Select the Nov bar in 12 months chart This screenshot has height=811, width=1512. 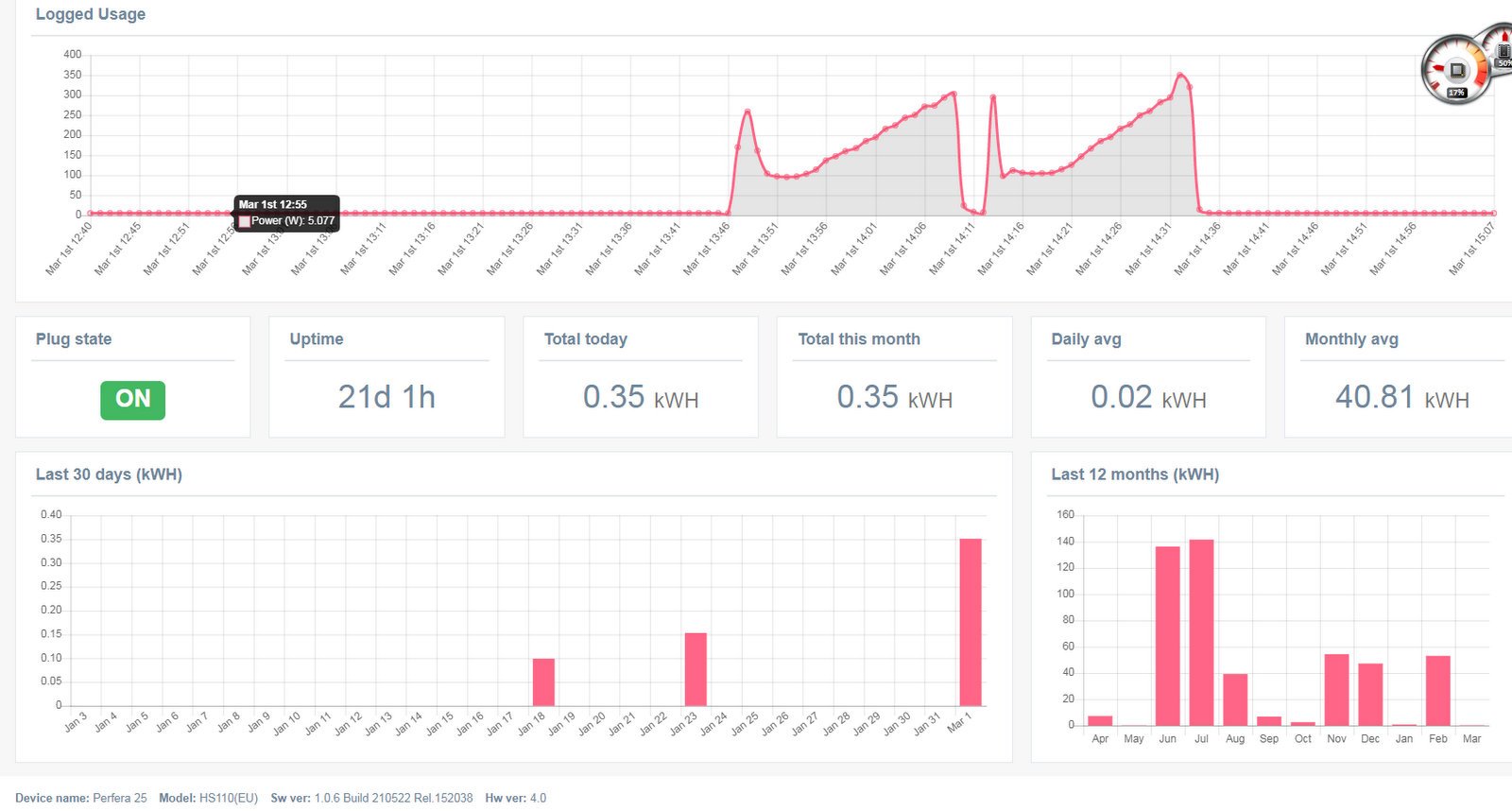(1336, 690)
